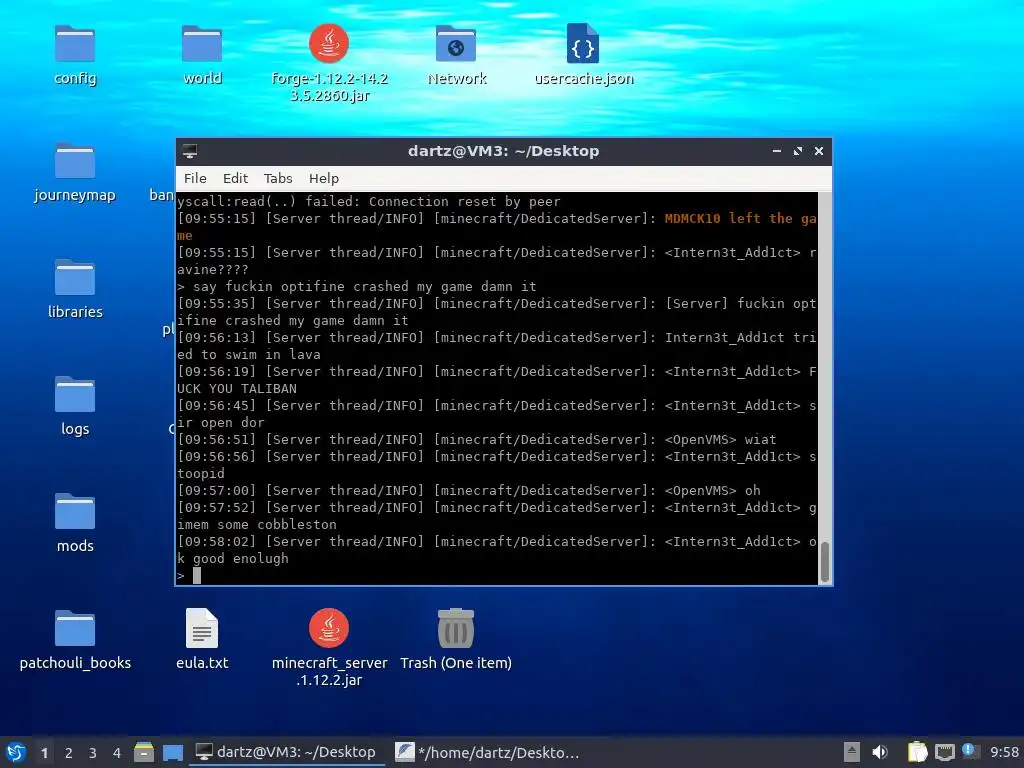
Task: Click "k good enolugh" text
Action: click(232, 558)
